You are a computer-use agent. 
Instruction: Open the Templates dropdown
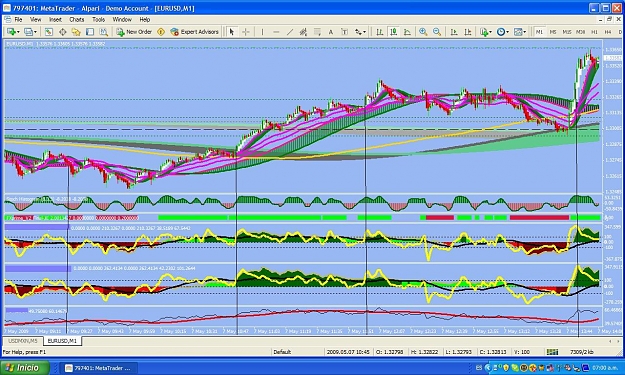(520, 32)
